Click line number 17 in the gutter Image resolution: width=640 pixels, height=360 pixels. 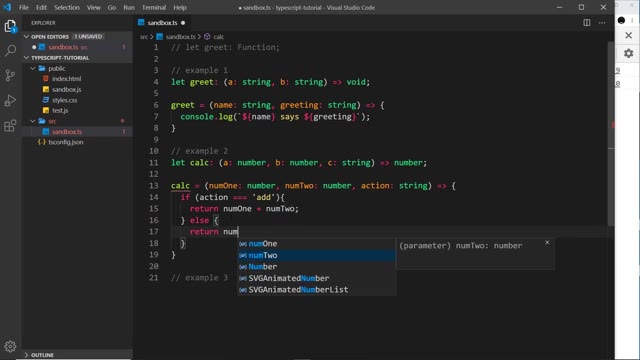click(153, 232)
